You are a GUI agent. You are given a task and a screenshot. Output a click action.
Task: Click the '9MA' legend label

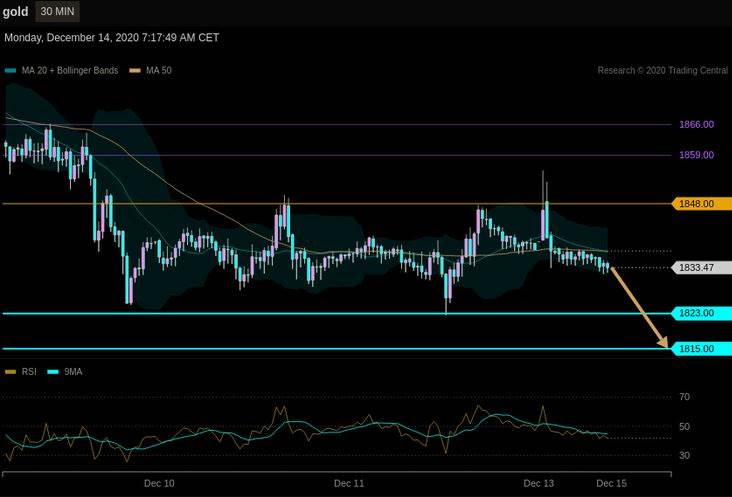73,372
